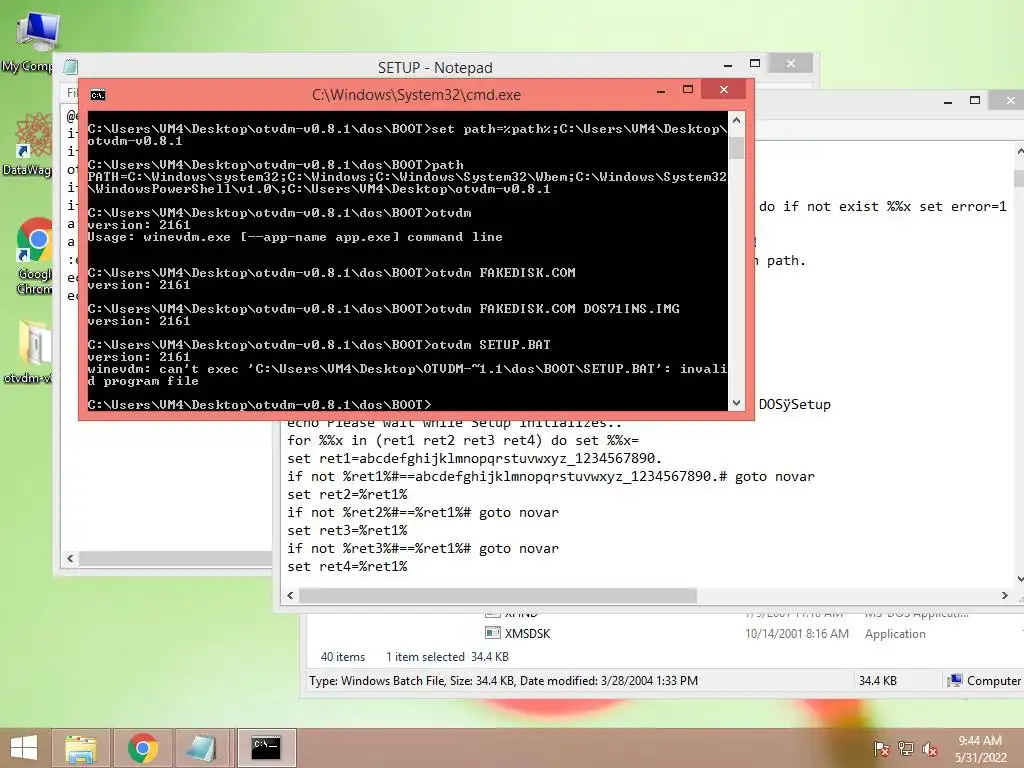Close the SETUP Notepad window
The height and width of the screenshot is (768, 1024).
point(791,63)
